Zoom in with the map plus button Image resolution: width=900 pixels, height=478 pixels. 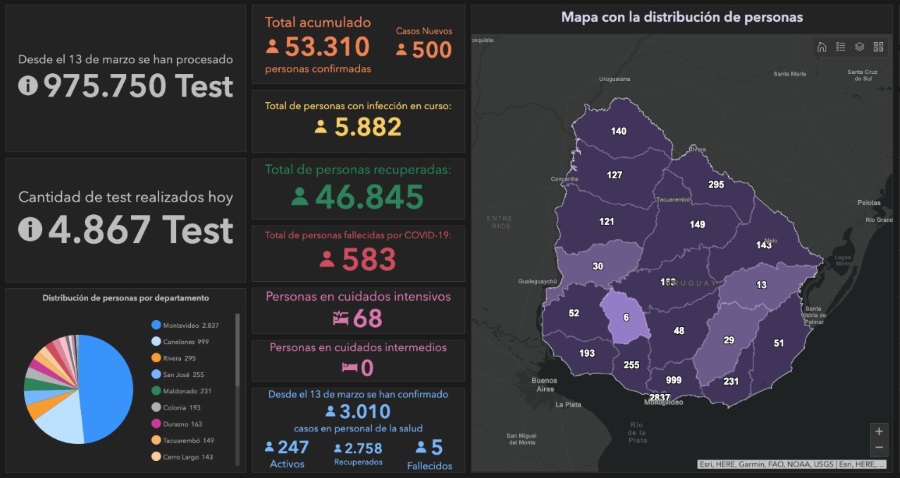(x=879, y=432)
